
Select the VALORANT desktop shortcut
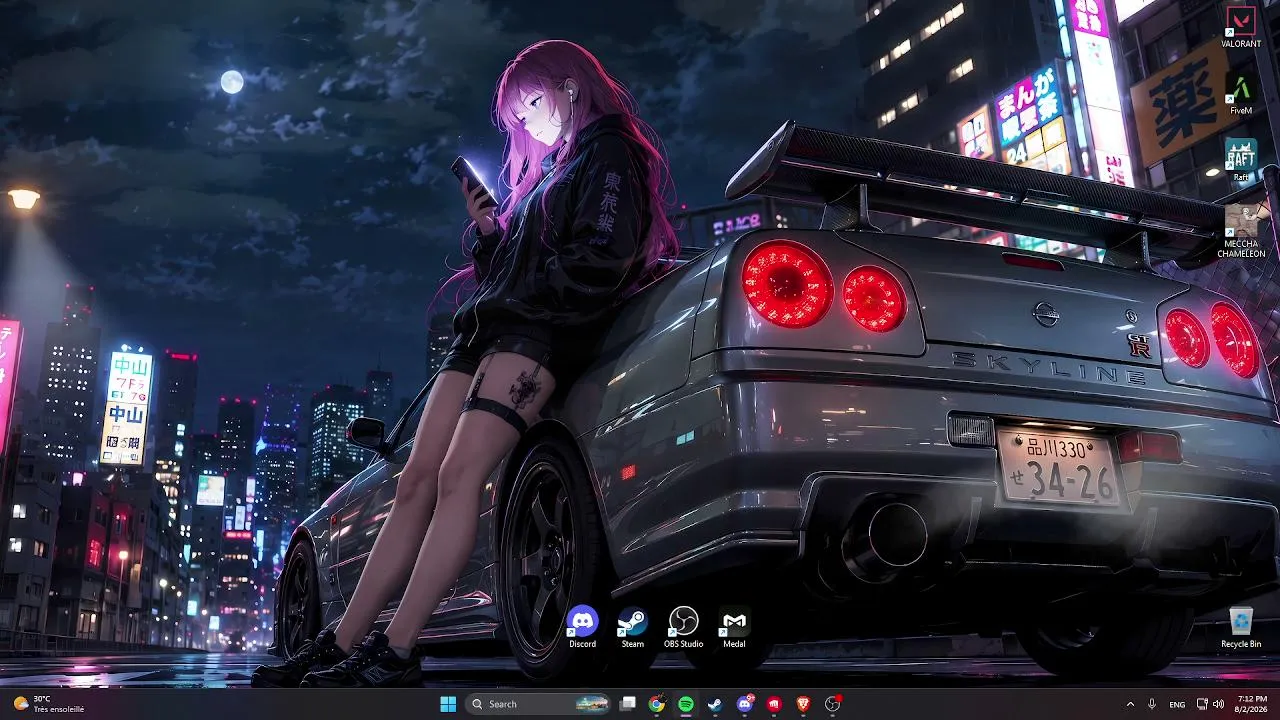[1241, 27]
